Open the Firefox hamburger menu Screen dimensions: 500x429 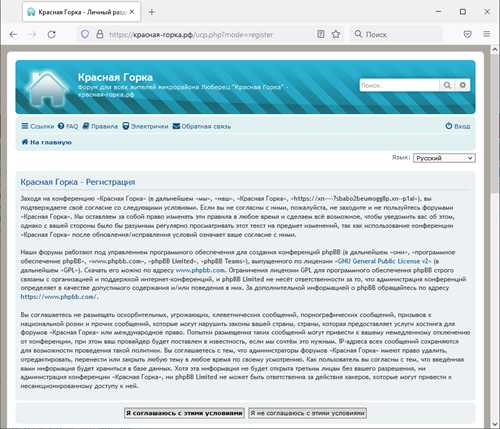[x=487, y=34]
